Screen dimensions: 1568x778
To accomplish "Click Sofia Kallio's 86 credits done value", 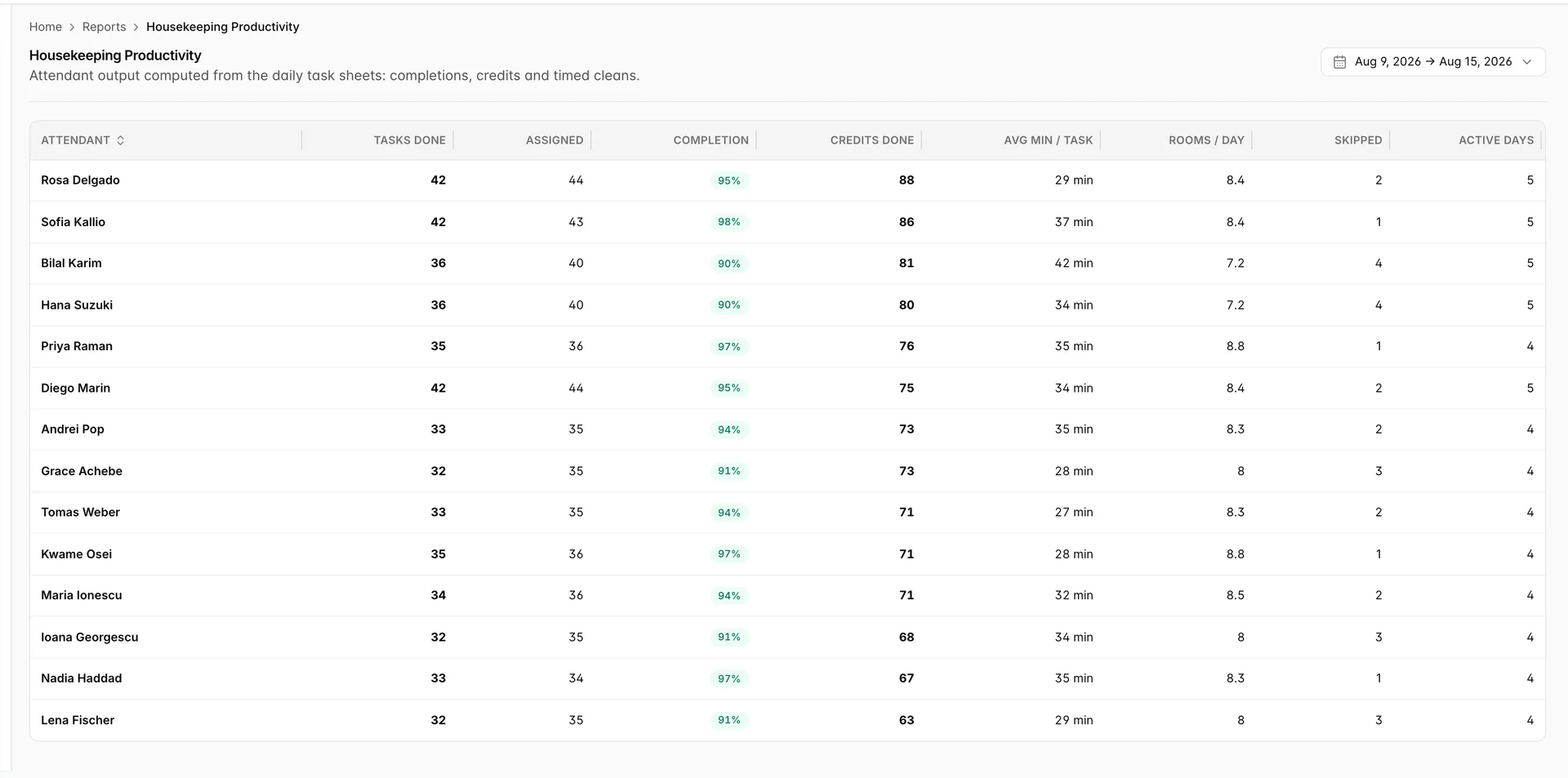I will (x=906, y=222).
